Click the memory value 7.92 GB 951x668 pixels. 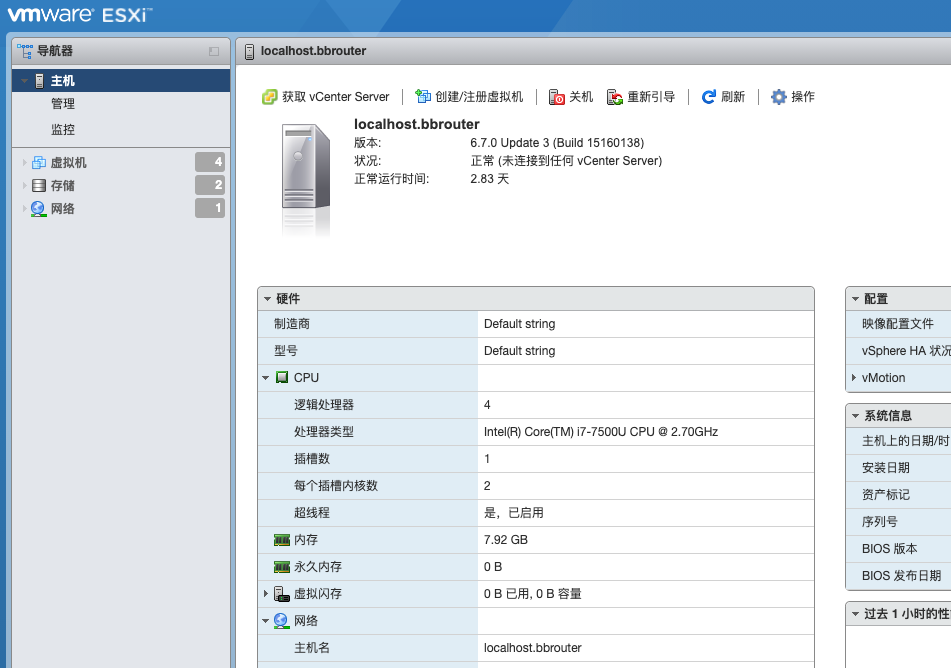click(506, 540)
